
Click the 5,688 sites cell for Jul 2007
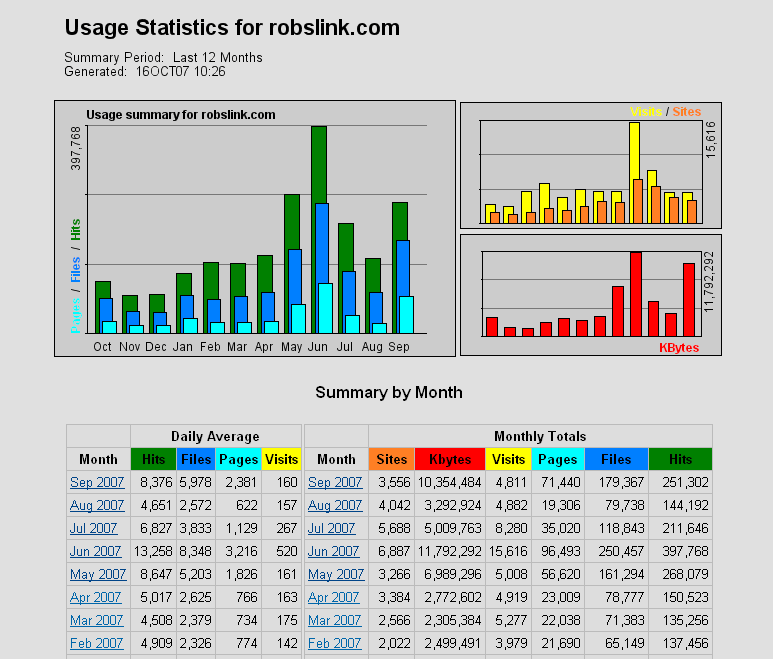[391, 528]
